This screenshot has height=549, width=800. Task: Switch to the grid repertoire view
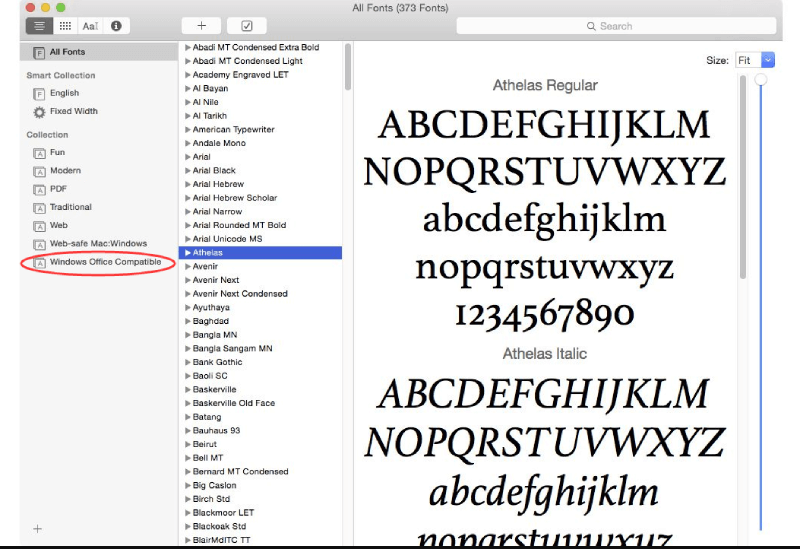[x=65, y=25]
